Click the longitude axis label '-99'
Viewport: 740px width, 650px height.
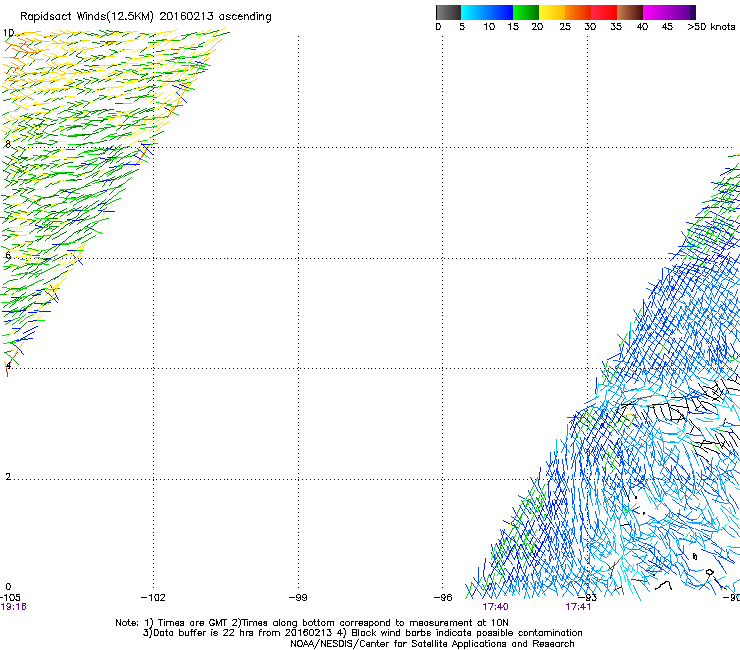[298, 598]
